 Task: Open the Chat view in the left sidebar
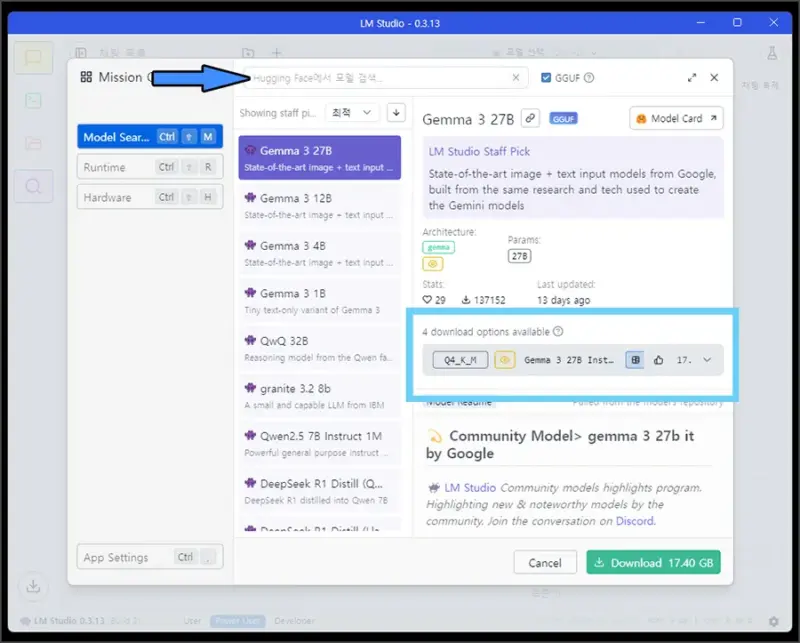(33, 58)
